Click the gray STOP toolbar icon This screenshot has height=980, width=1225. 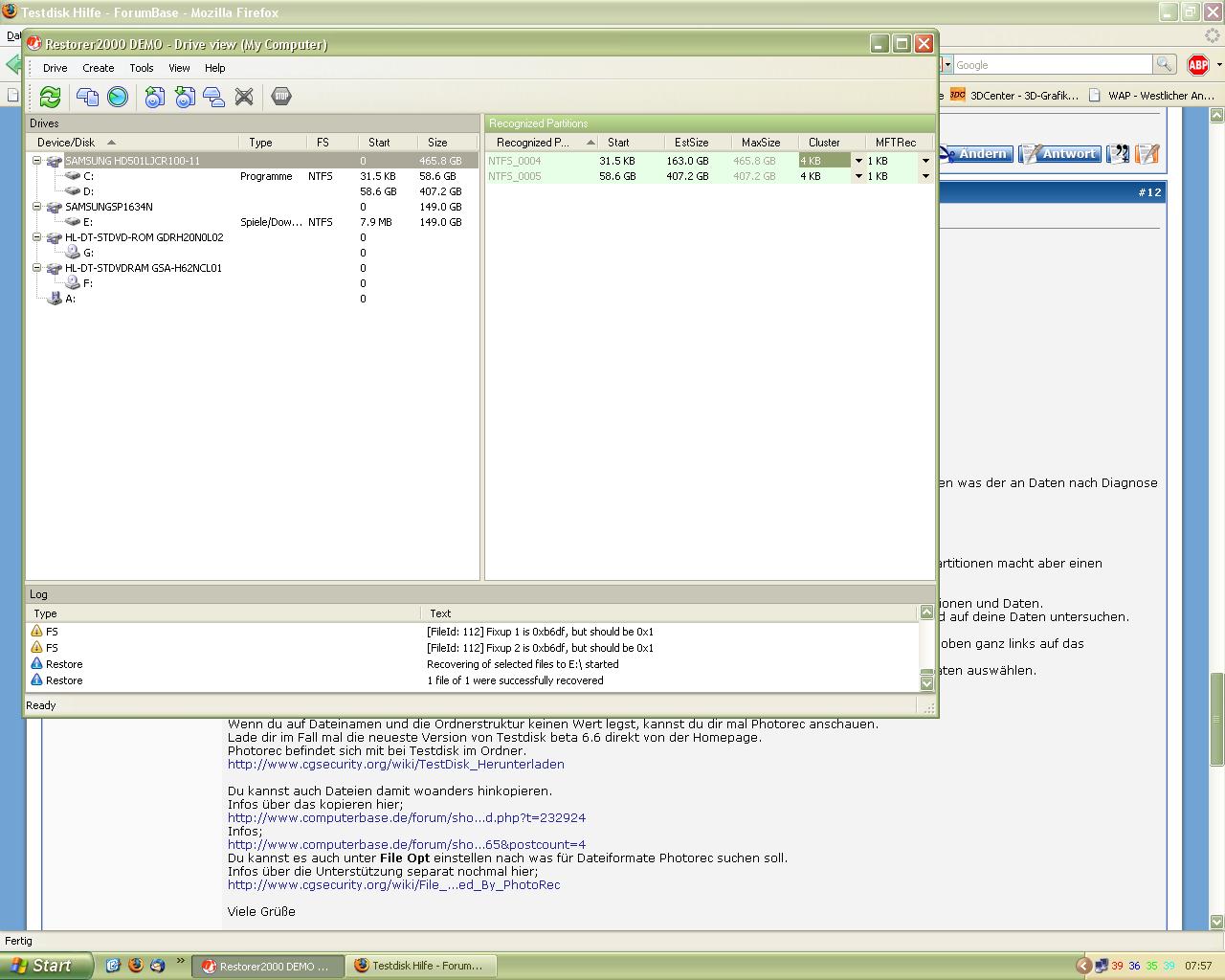[x=280, y=96]
